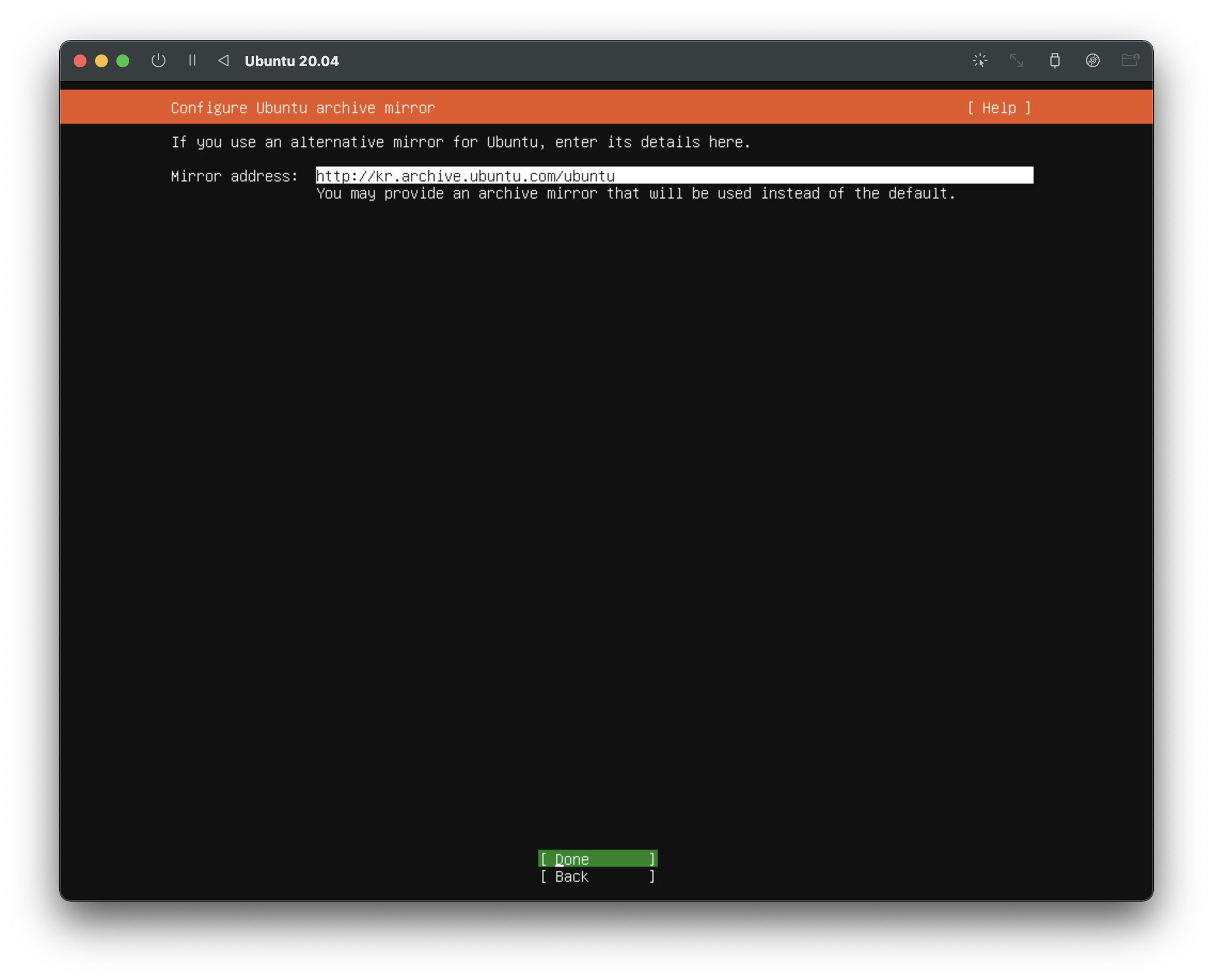Click the VM power off icon
The image size is (1213, 980).
tap(158, 60)
